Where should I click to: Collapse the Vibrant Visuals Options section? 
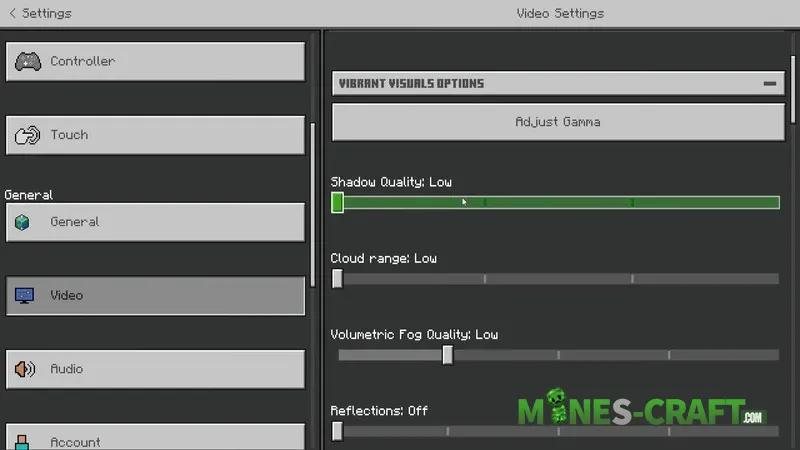click(770, 83)
